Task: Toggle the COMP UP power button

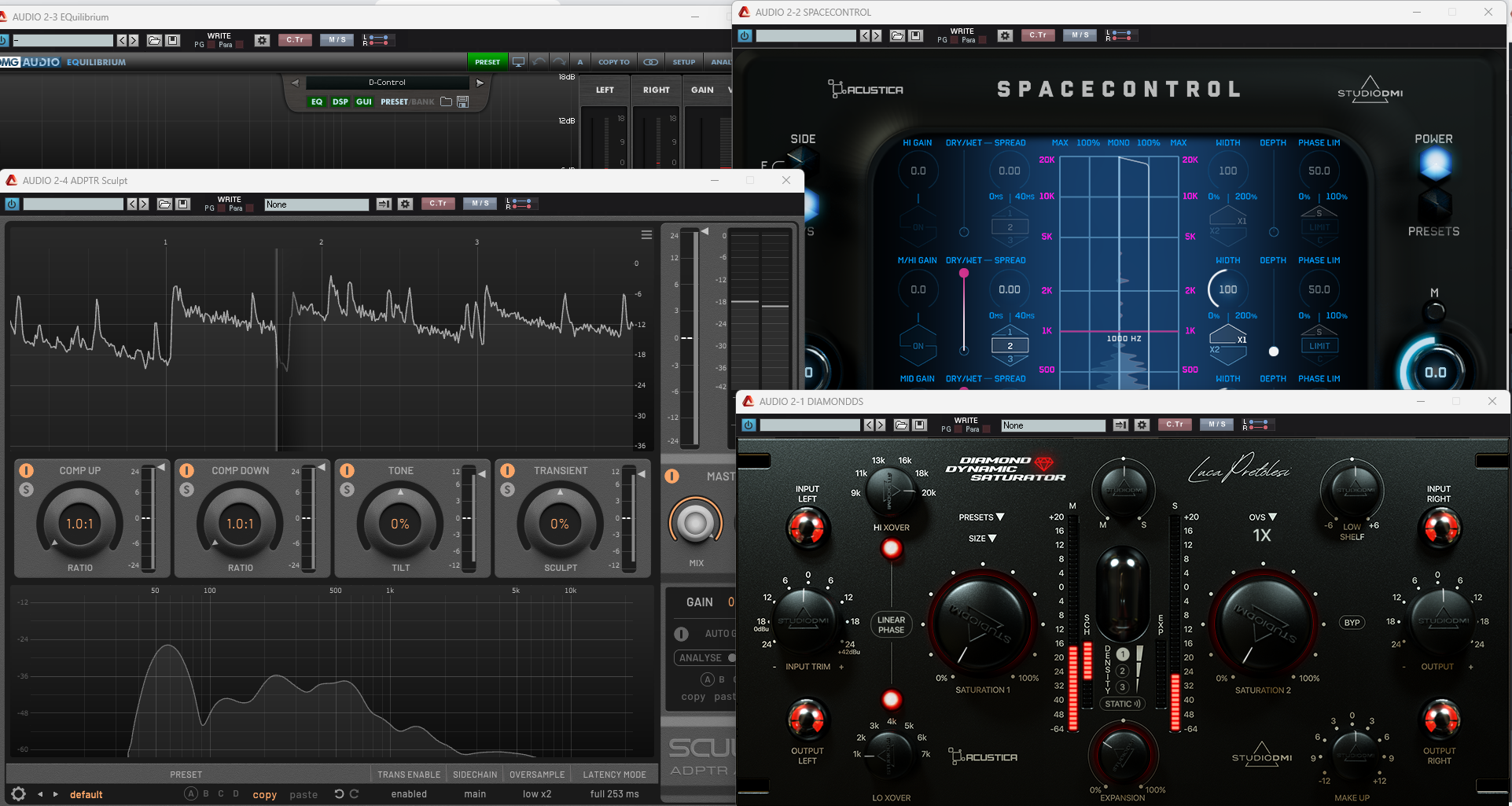Action: click(27, 470)
